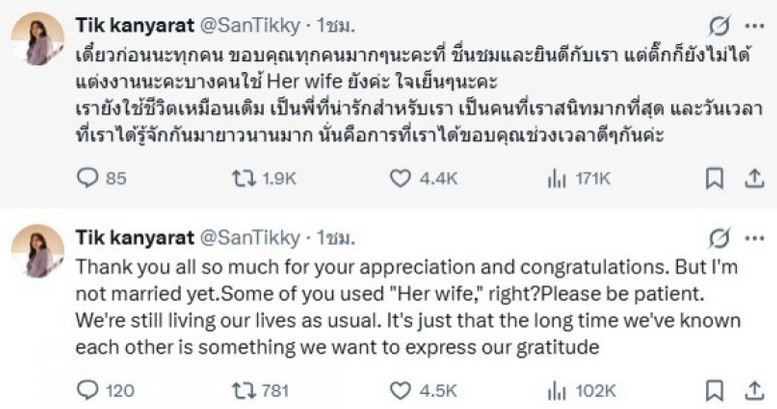Click profile avatar of the second tweet

click(x=38, y=251)
